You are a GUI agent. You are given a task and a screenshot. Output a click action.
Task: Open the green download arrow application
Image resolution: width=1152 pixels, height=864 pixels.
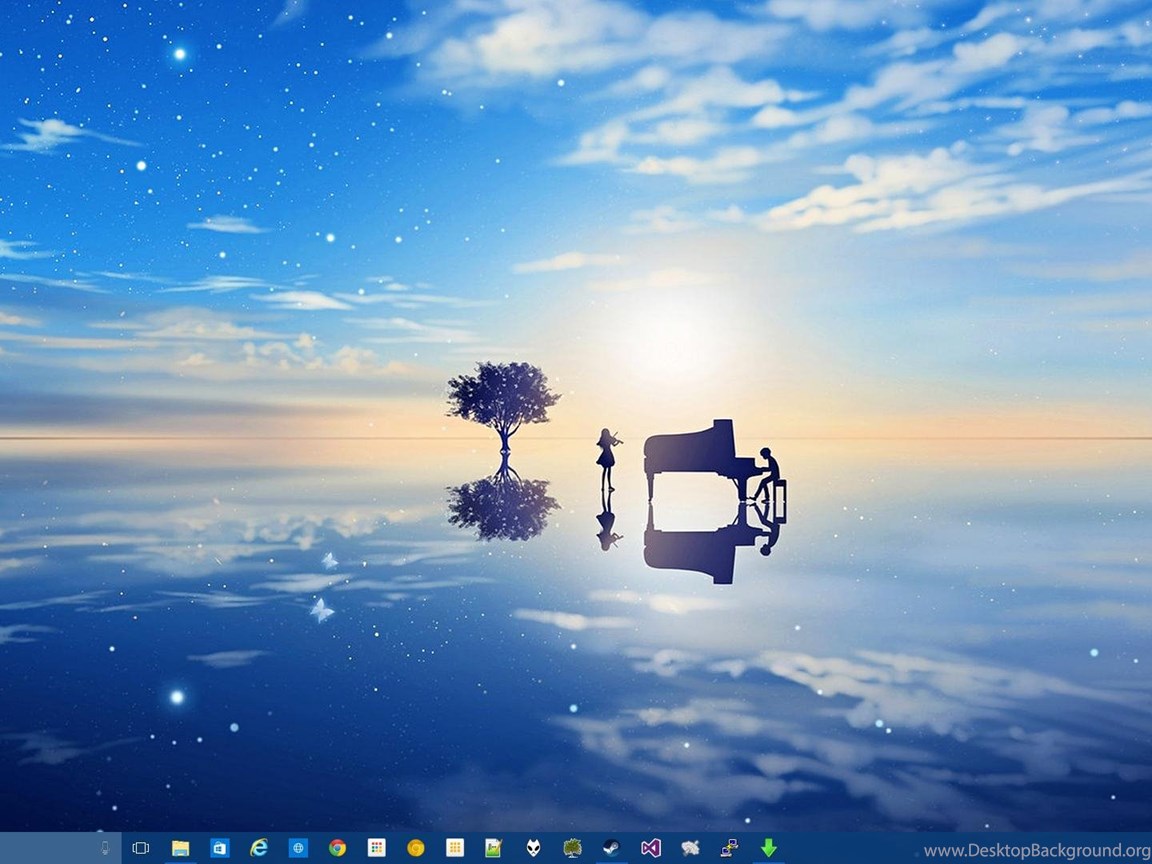tap(768, 849)
